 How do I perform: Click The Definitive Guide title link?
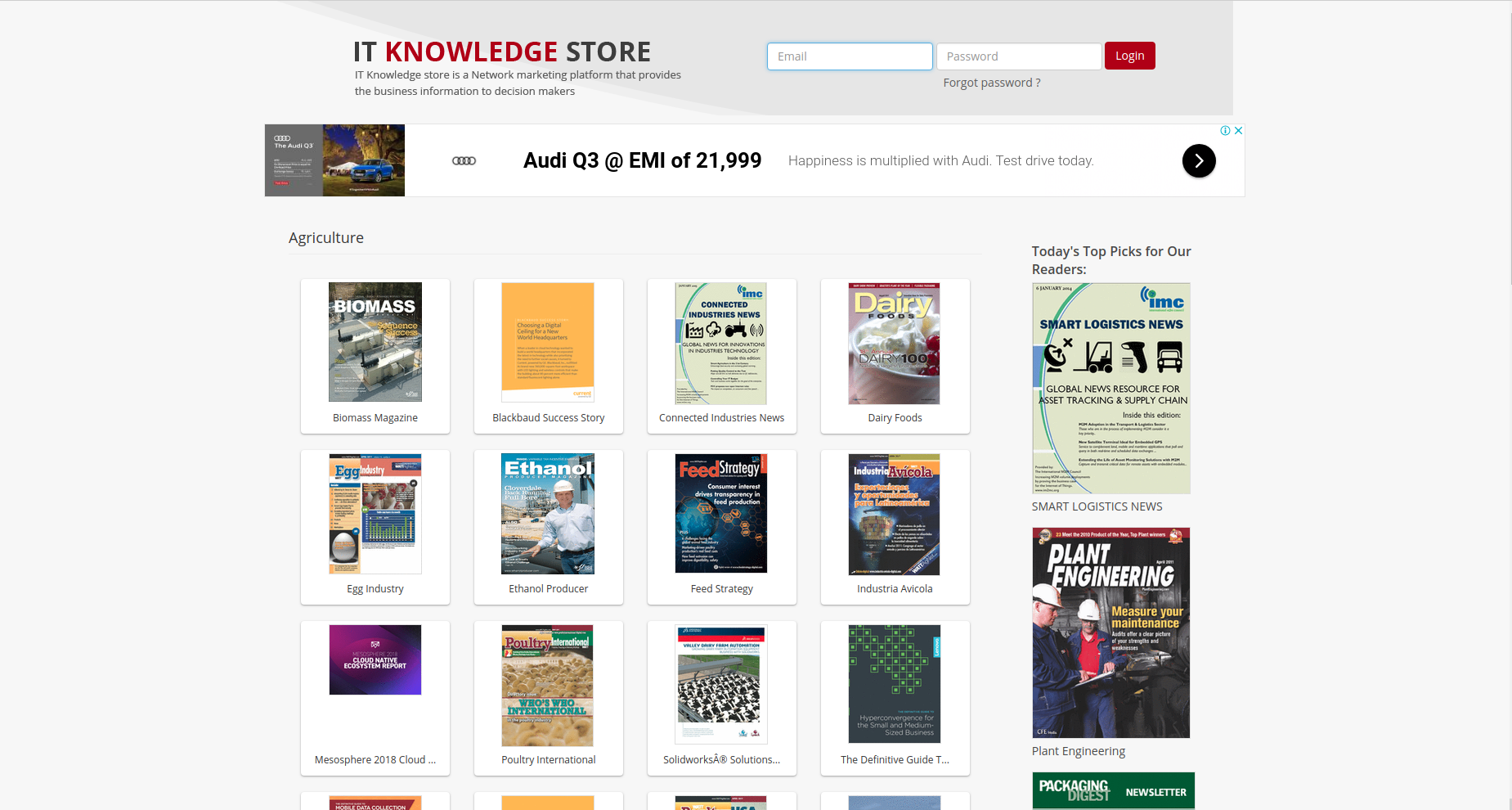point(895,760)
